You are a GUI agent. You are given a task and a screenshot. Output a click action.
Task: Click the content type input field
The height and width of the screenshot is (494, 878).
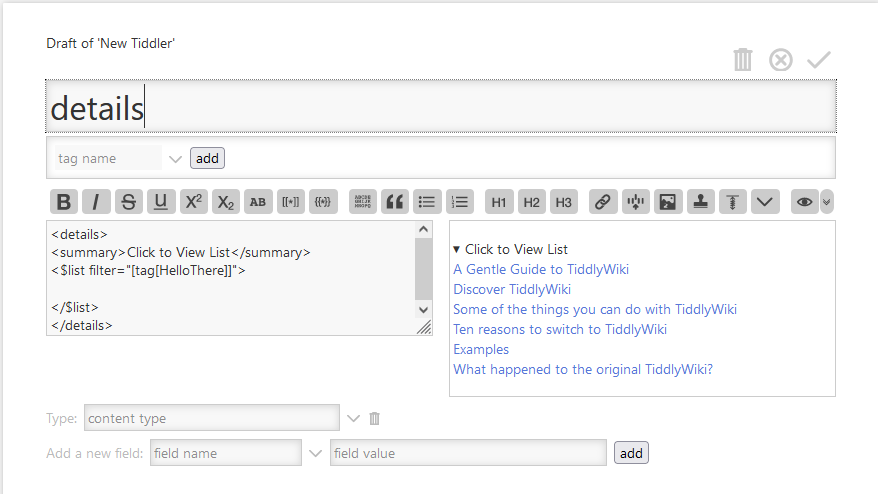tap(212, 418)
